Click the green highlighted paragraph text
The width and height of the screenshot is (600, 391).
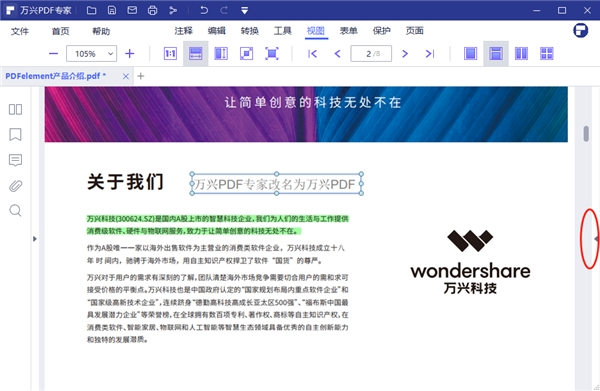click(218, 225)
